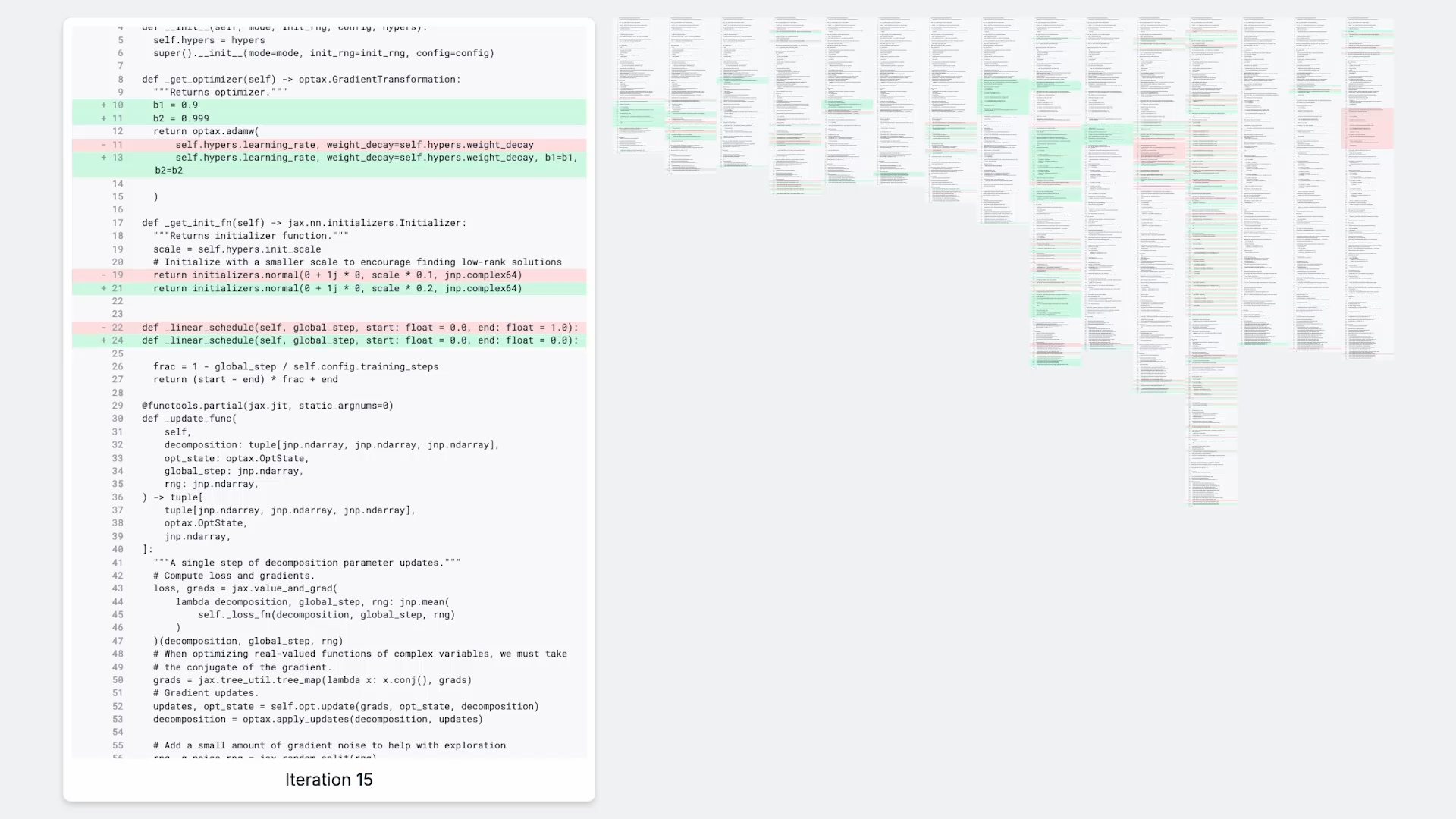Click the red removed block in rightmost thumbnail
Image resolution: width=1456 pixels, height=819 pixels.
(x=1368, y=127)
